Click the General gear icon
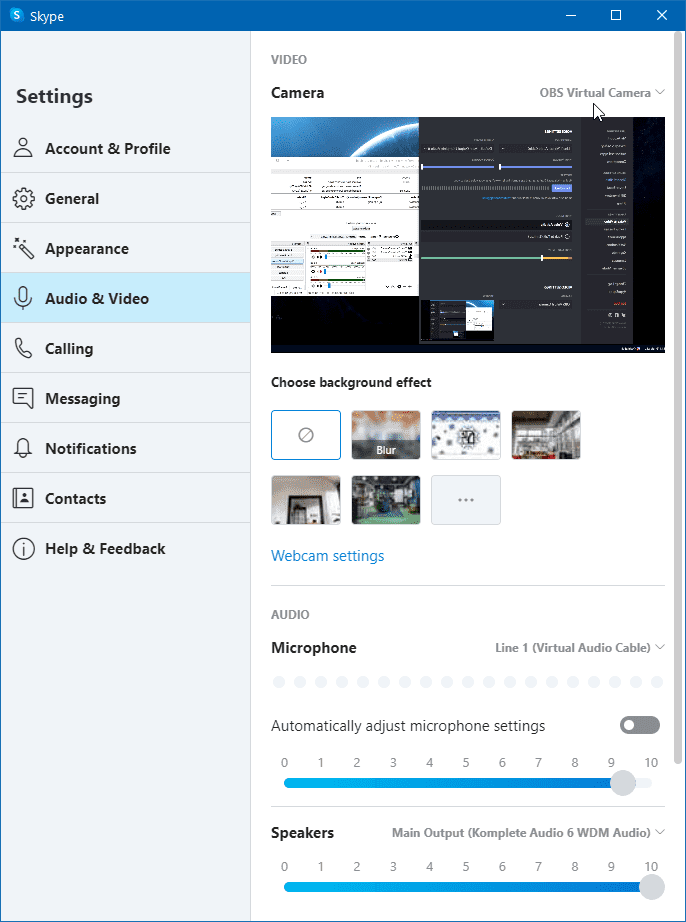The height and width of the screenshot is (922, 686). click(x=23, y=198)
